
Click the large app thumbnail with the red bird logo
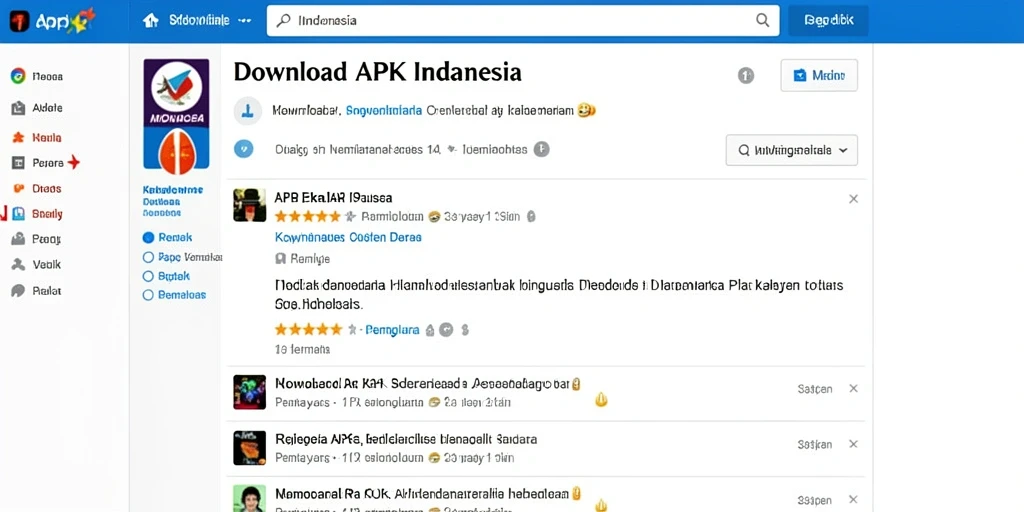pos(176,117)
